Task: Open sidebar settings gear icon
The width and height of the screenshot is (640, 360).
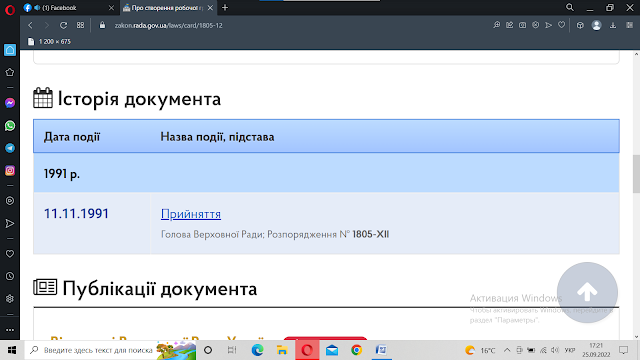Action: [x=10, y=299]
